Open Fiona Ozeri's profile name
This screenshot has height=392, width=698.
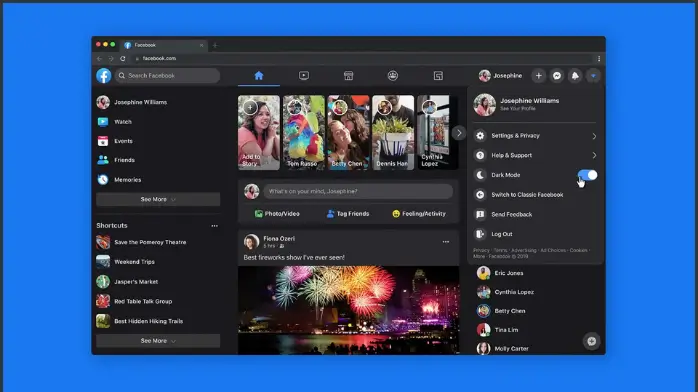point(279,238)
